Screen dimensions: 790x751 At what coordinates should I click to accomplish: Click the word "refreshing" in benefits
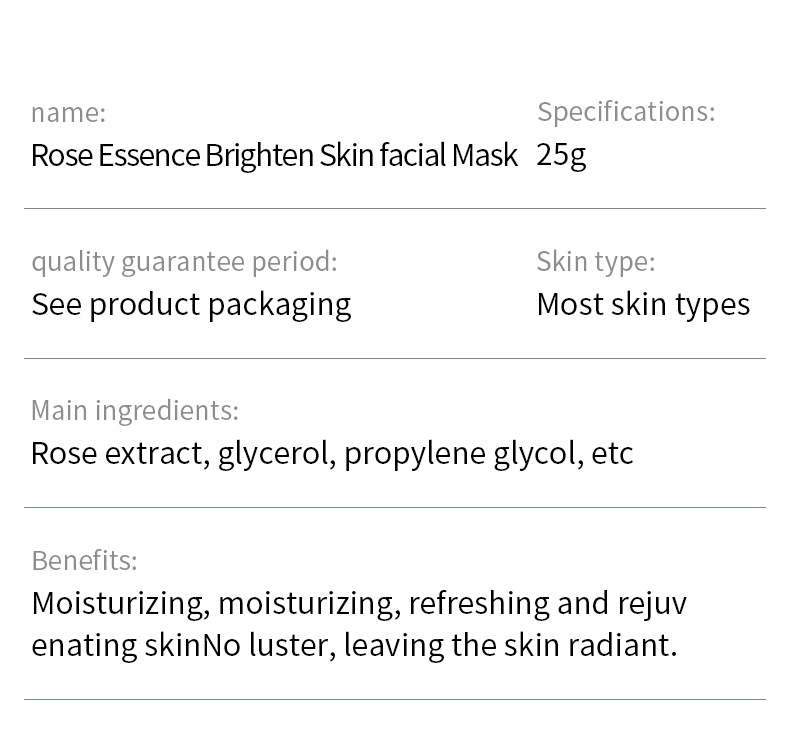point(479,604)
